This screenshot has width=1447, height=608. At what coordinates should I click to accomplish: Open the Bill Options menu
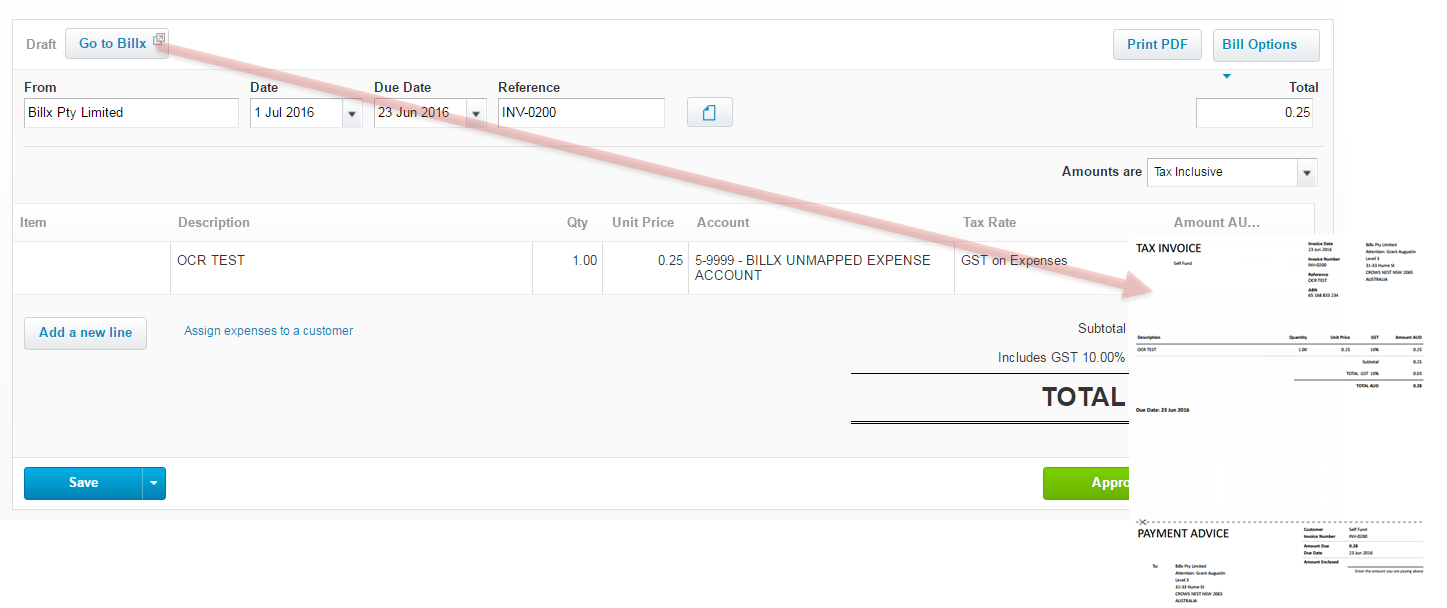pyautogui.click(x=1265, y=45)
